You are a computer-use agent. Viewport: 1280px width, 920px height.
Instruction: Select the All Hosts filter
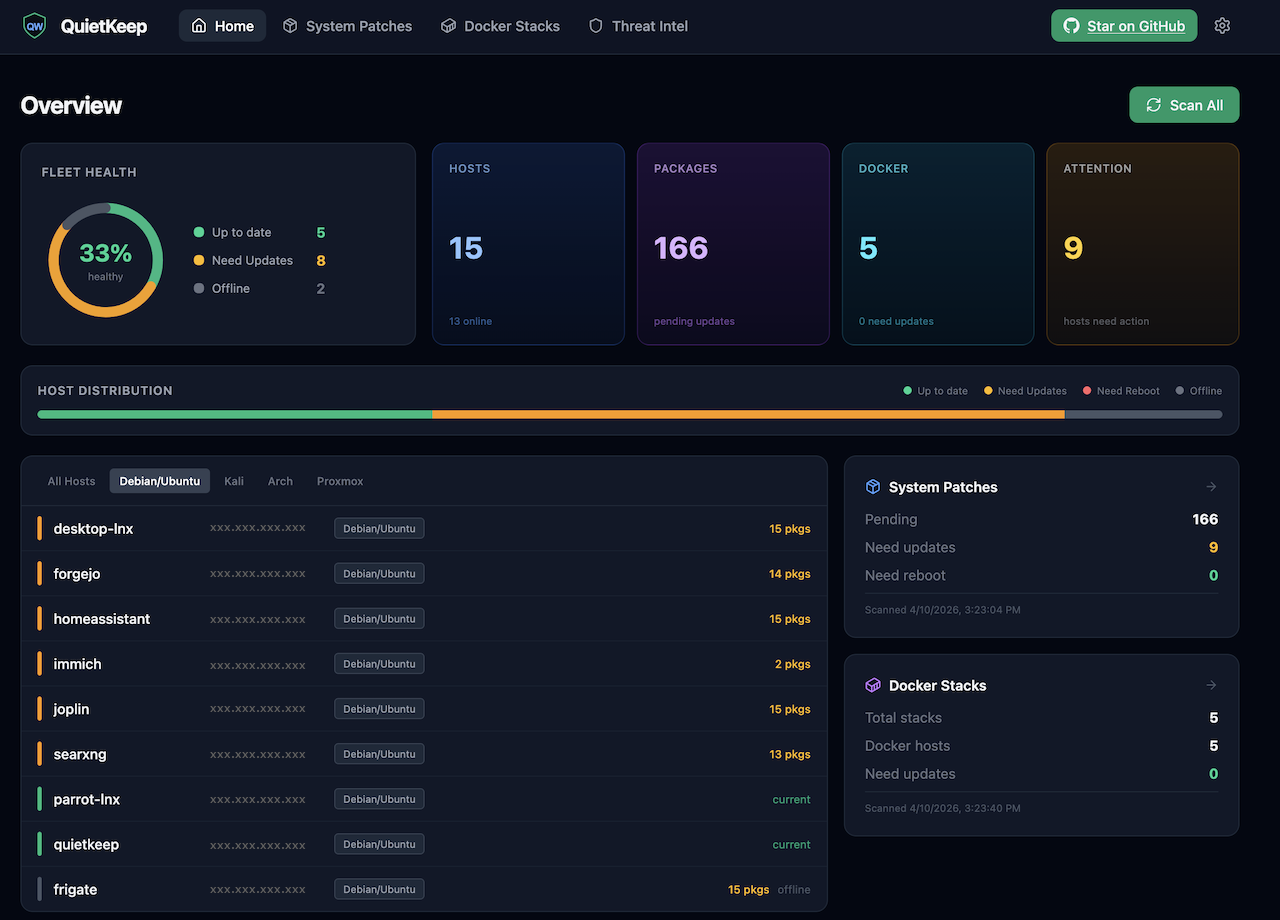70,481
